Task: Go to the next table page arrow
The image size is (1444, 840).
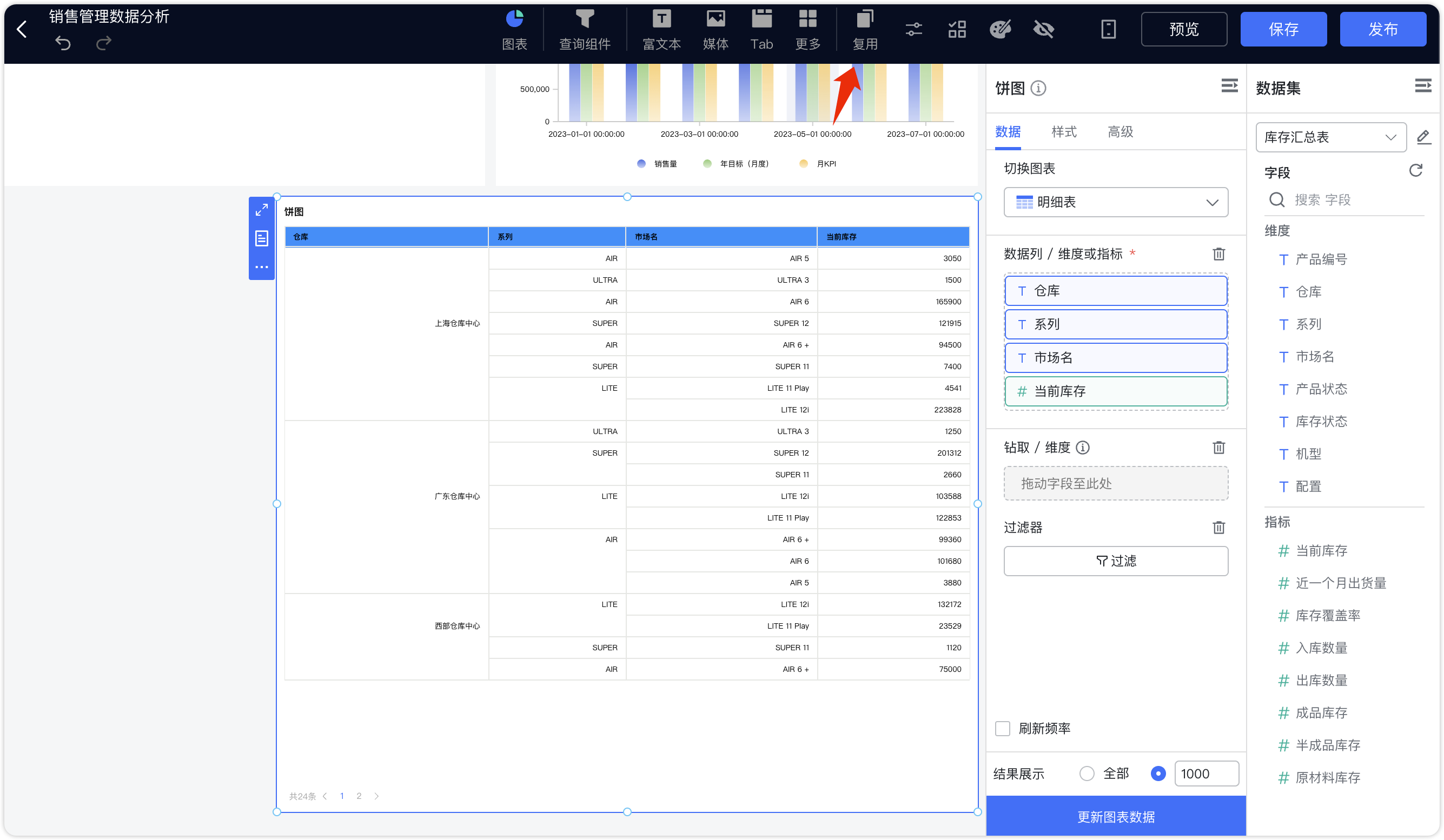Action: click(376, 796)
